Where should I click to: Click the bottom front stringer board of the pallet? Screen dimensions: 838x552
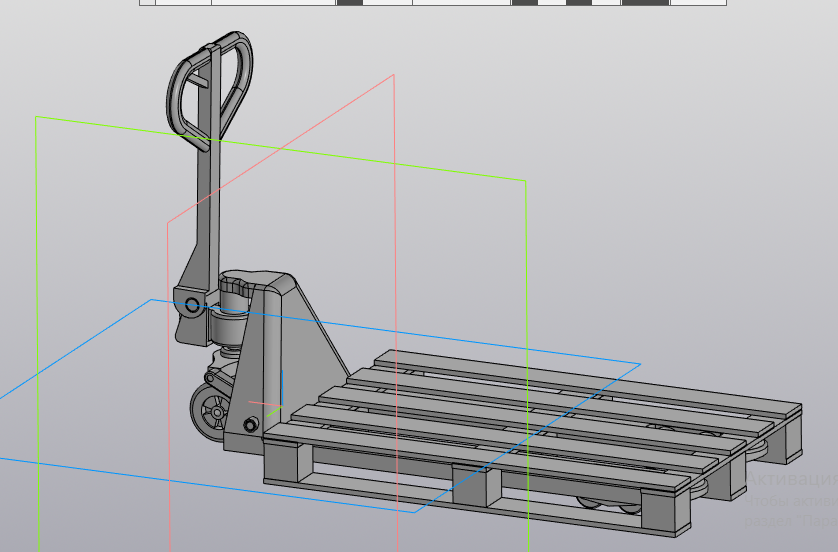click(380, 490)
